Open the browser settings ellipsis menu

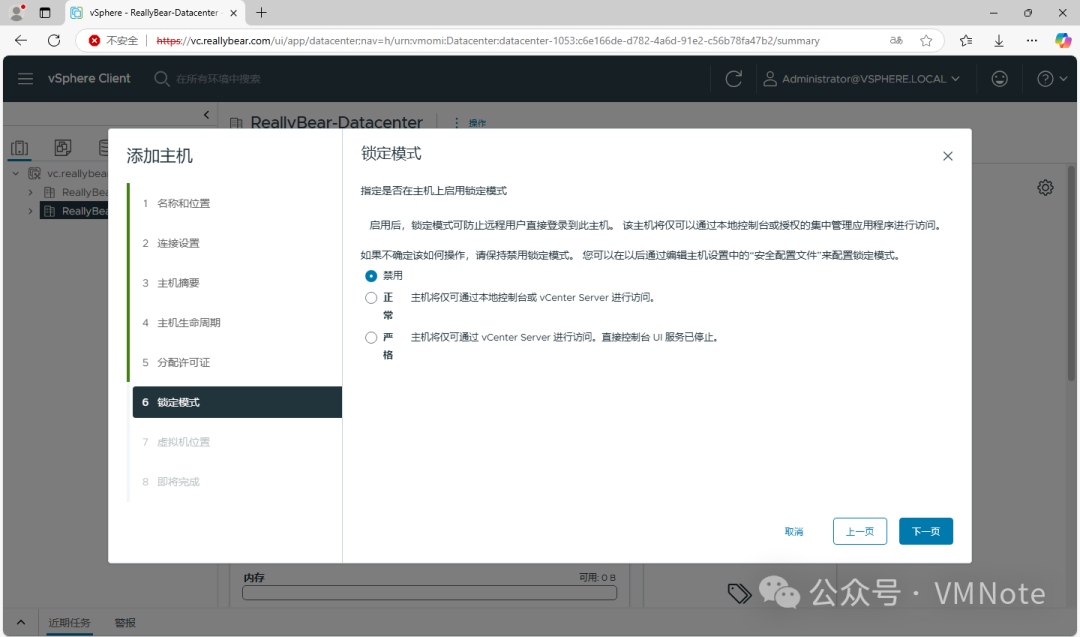1031,41
